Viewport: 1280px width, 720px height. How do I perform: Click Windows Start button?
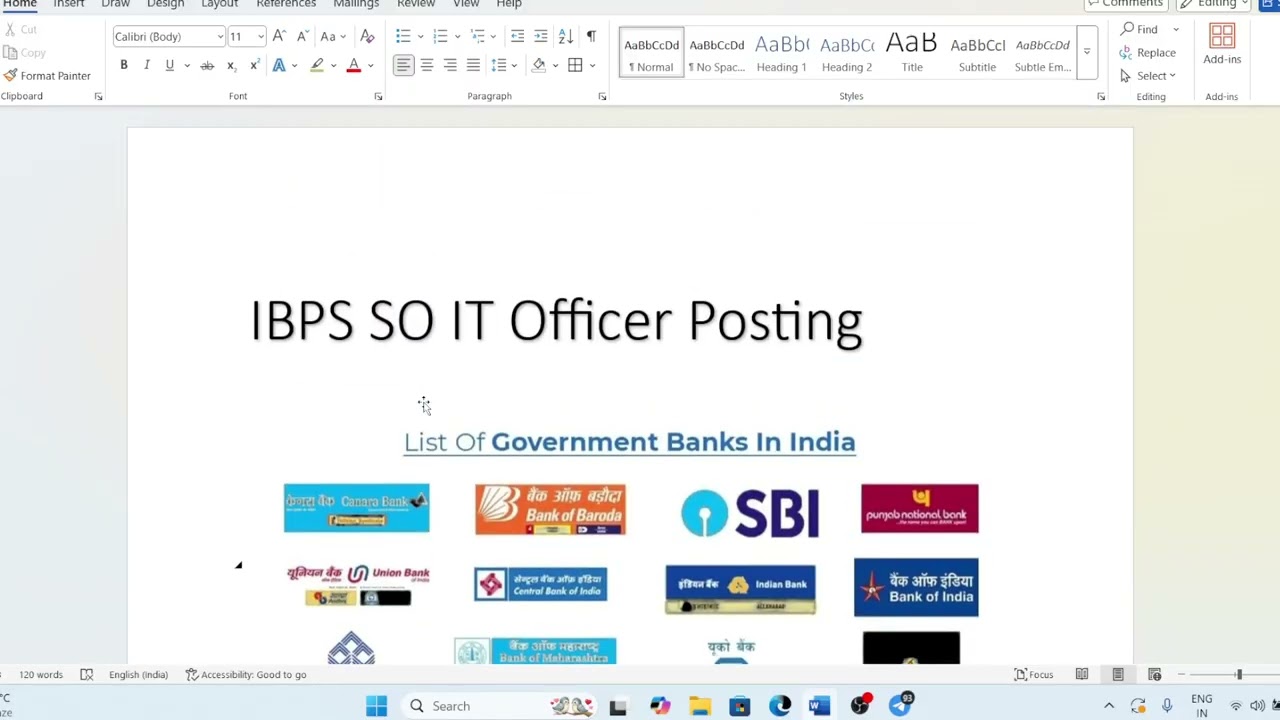376,706
